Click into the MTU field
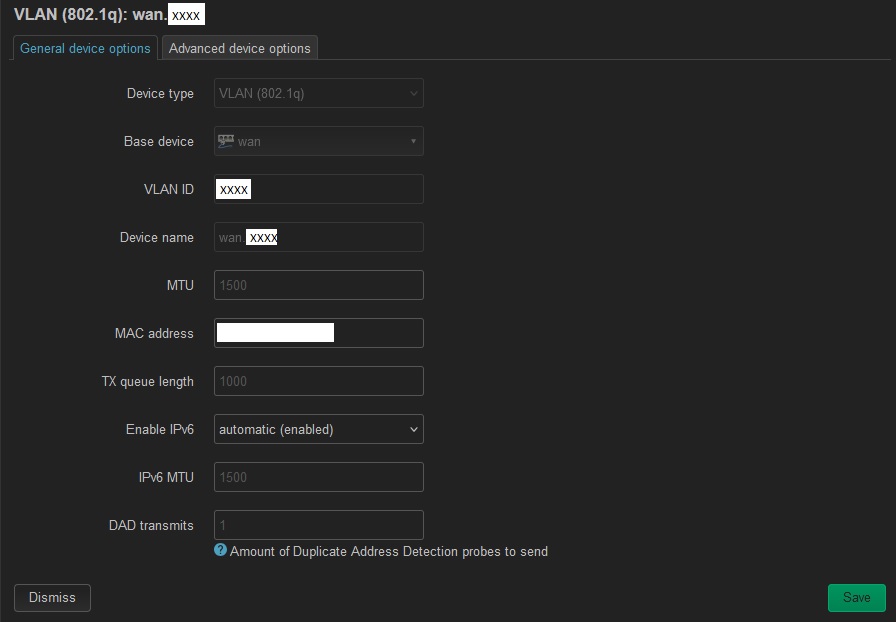 [x=318, y=285]
